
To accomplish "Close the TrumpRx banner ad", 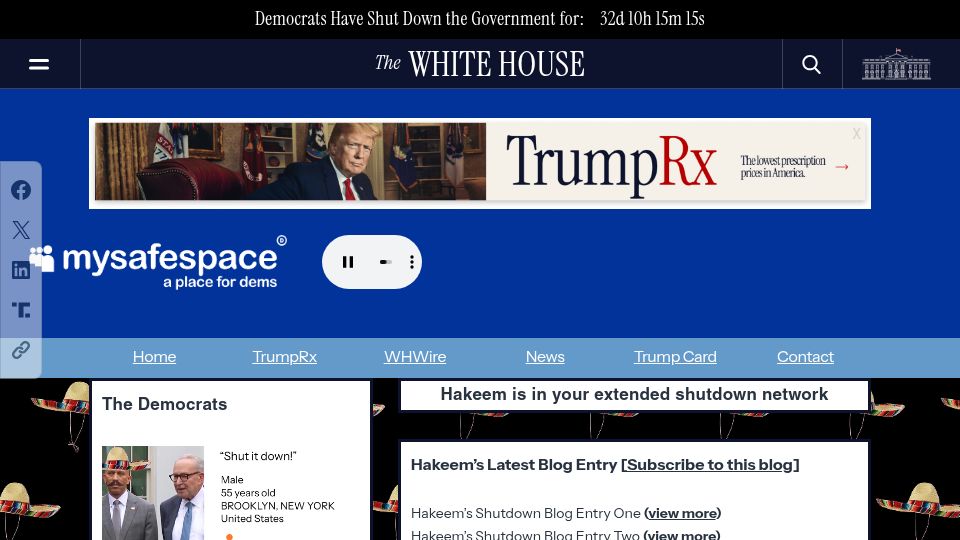I will [856, 133].
